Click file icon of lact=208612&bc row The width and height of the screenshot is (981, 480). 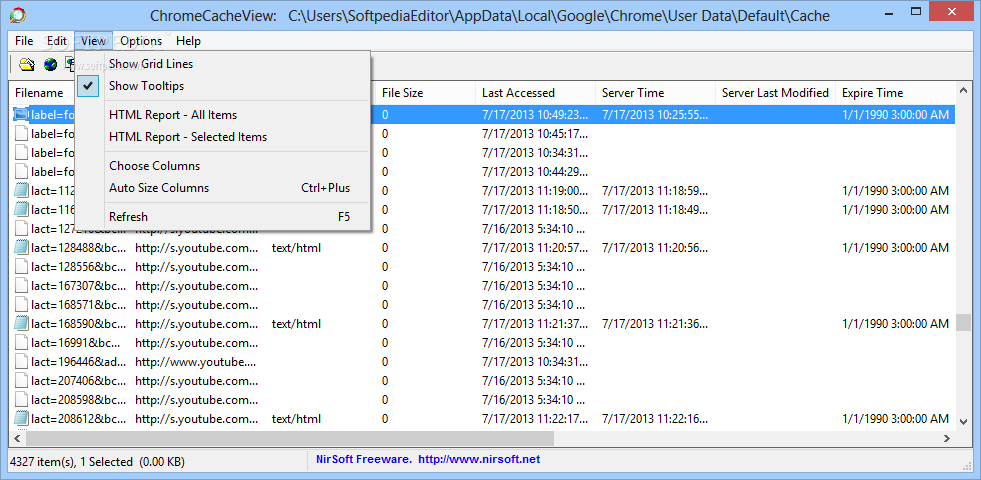pos(21,419)
